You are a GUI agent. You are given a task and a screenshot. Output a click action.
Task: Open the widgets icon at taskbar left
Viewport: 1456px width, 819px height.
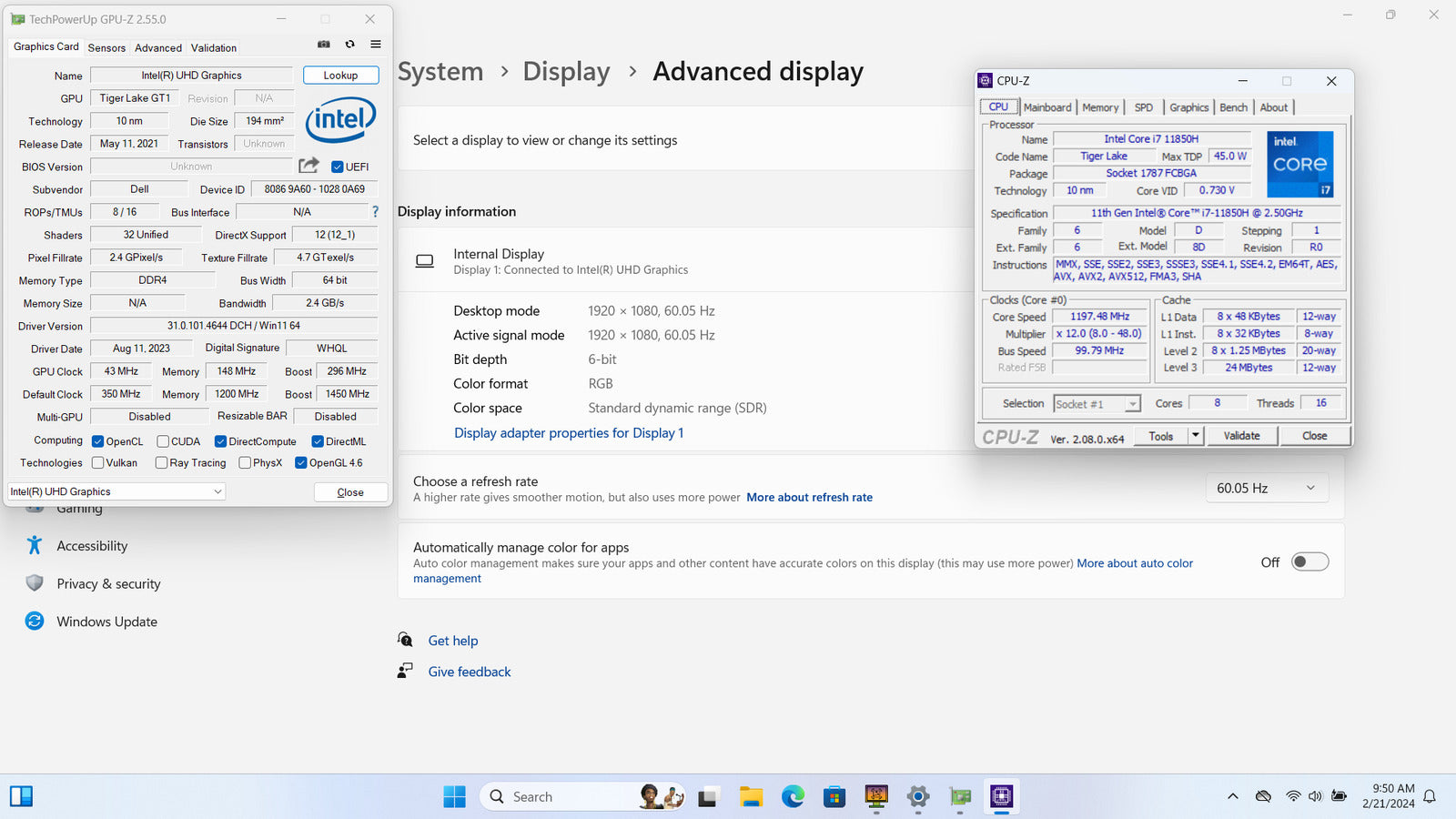(21, 797)
